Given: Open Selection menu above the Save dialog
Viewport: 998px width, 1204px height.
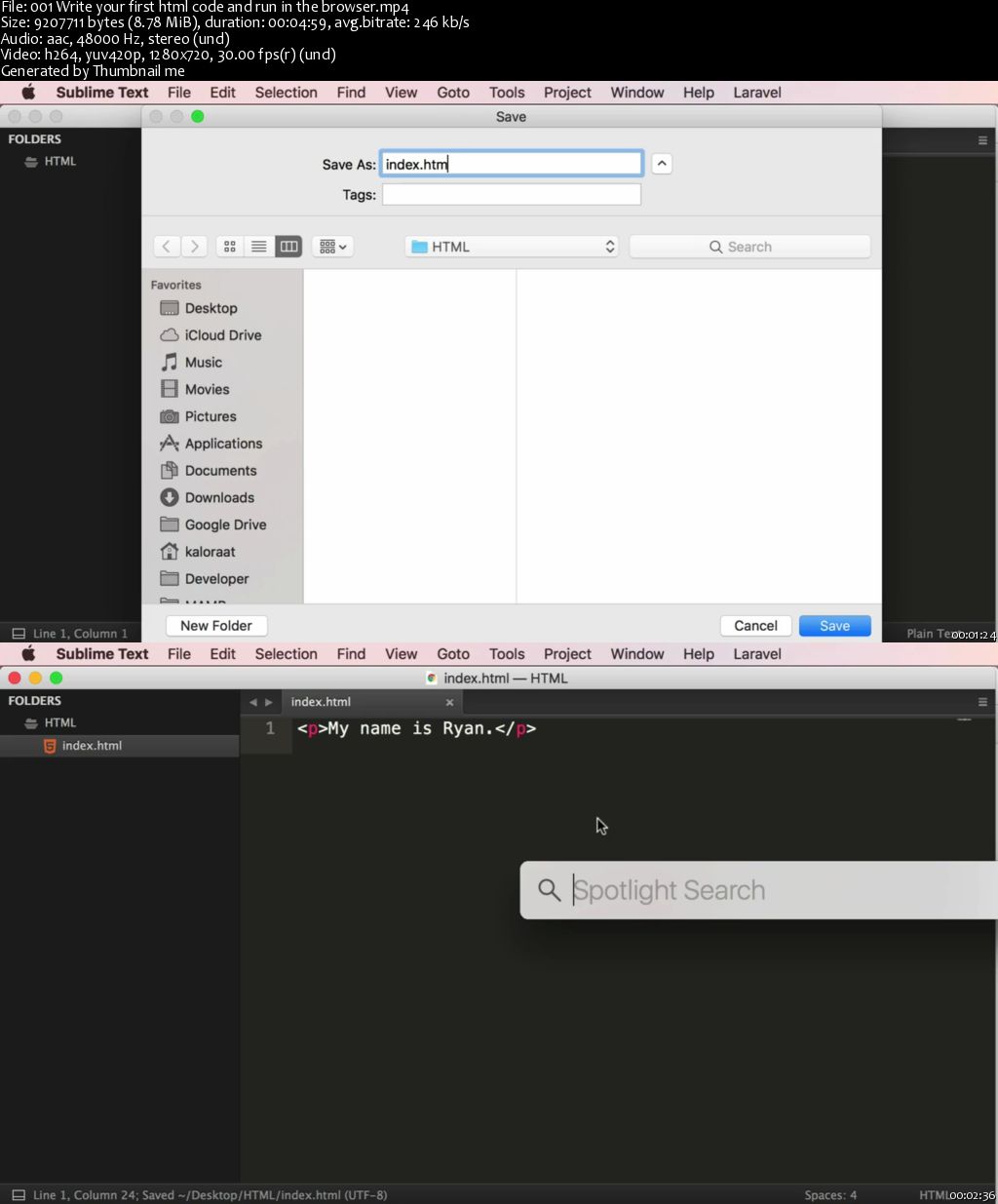Looking at the screenshot, I should tap(287, 93).
